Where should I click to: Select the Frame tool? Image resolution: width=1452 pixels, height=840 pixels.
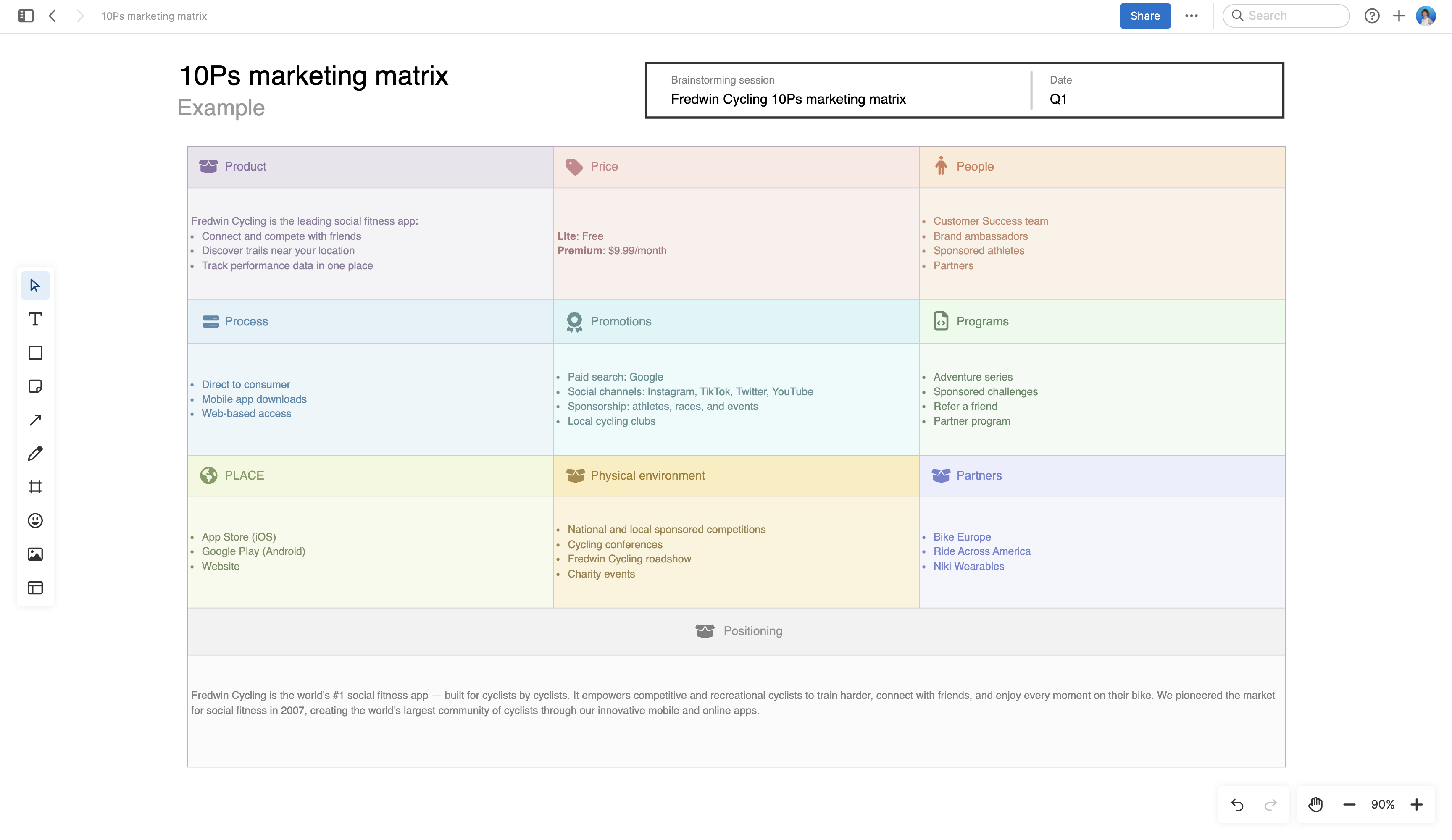tap(35, 487)
